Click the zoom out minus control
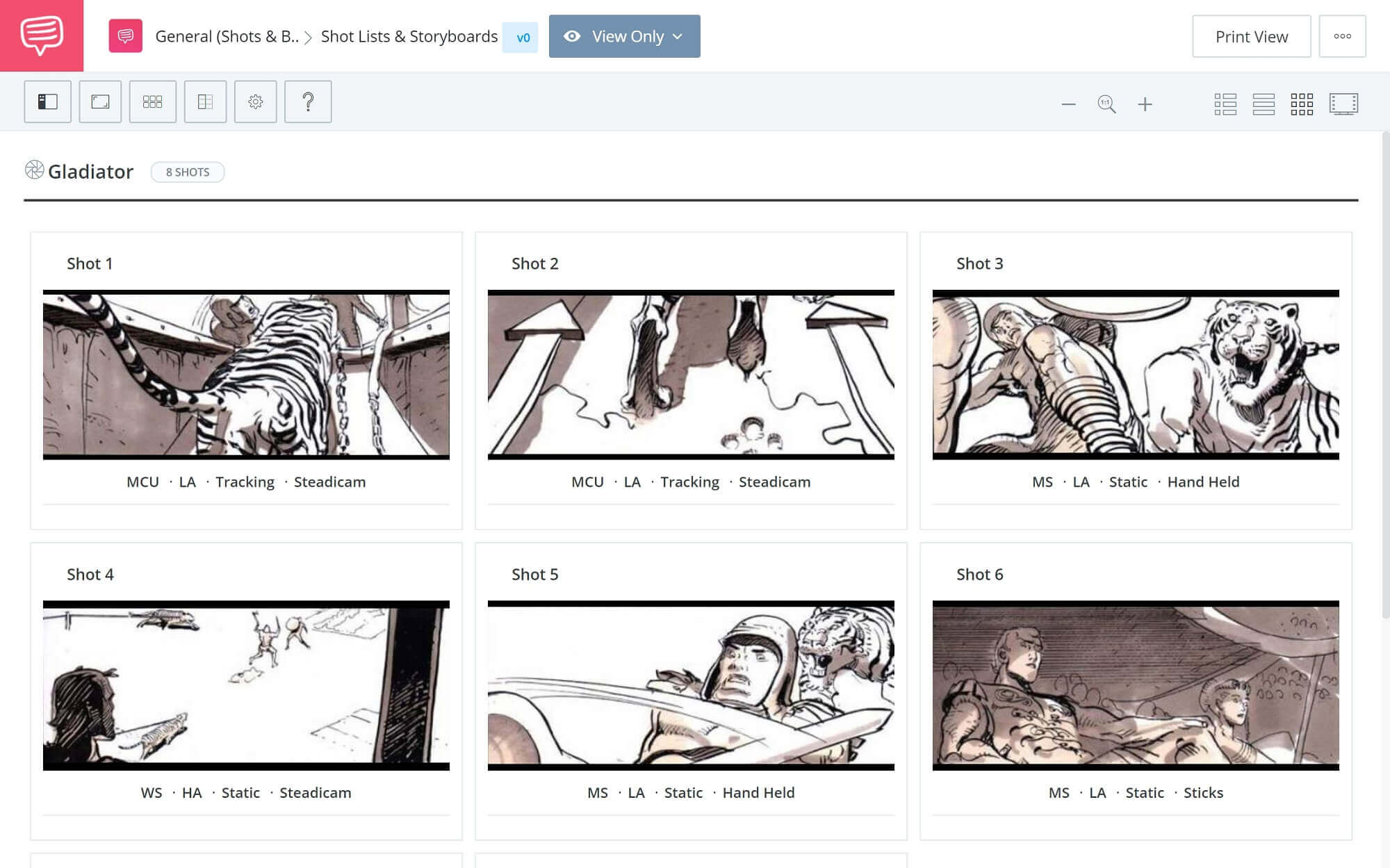Screen dimensions: 1390x868 point(1068,103)
